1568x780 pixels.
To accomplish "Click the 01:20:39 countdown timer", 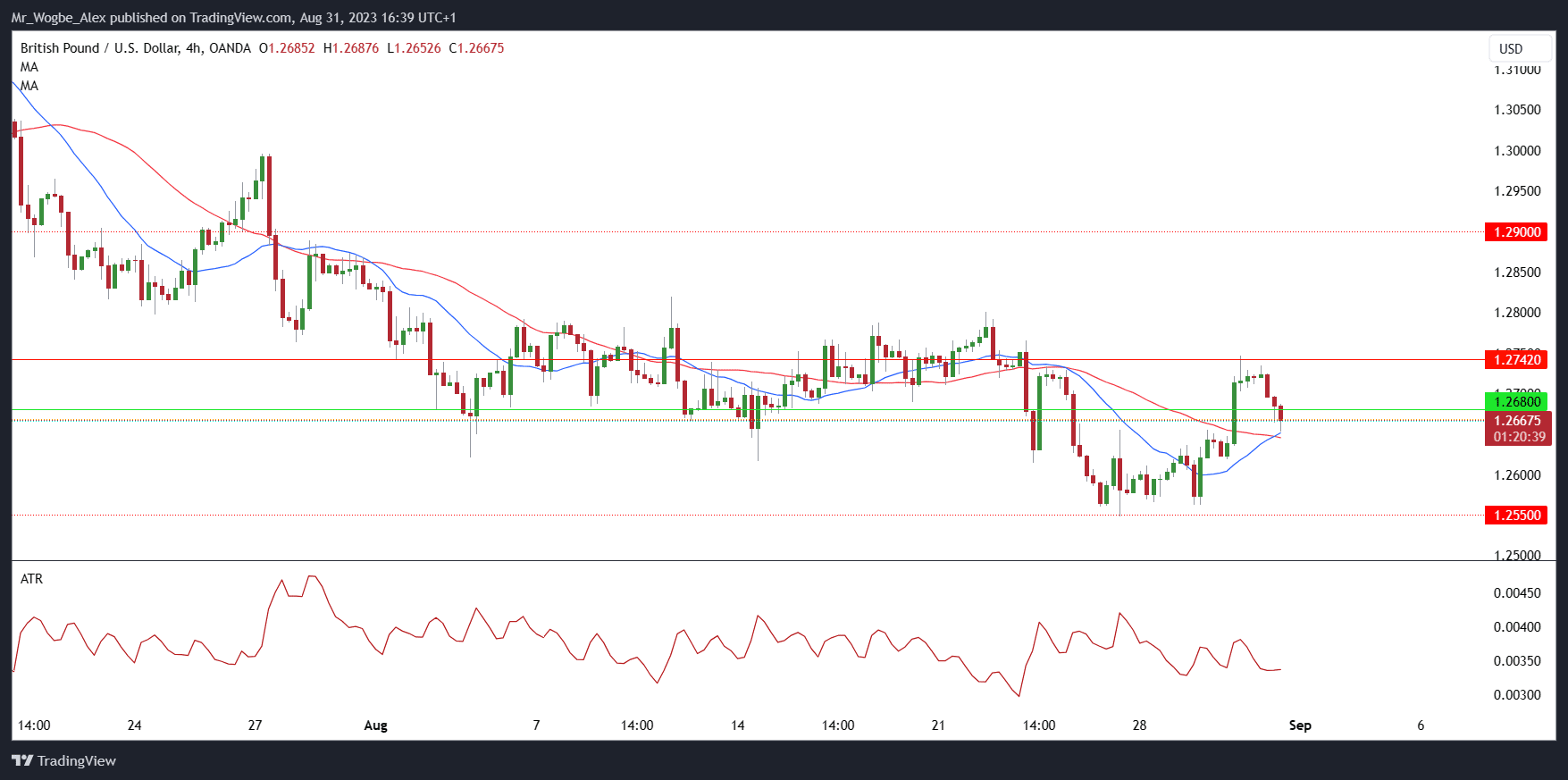I will (x=1518, y=437).
